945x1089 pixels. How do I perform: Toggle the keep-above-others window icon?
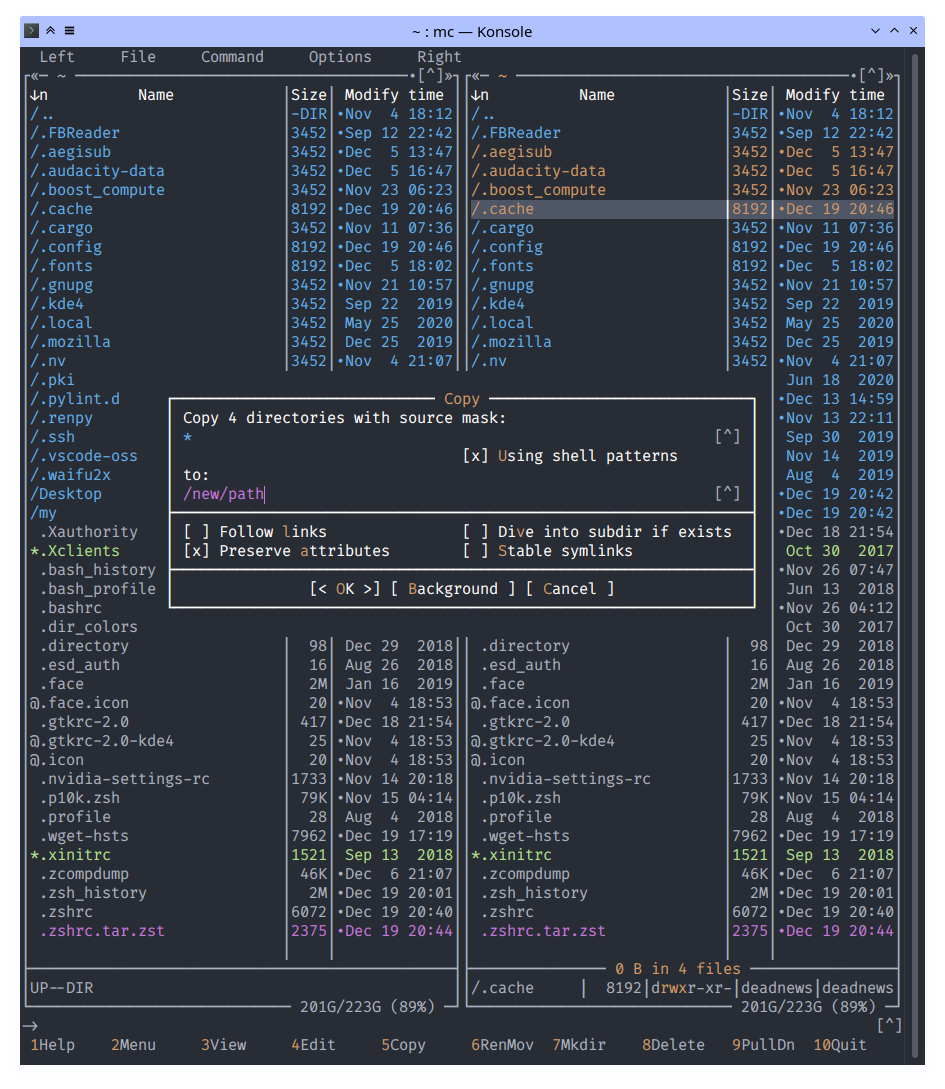click(x=50, y=31)
